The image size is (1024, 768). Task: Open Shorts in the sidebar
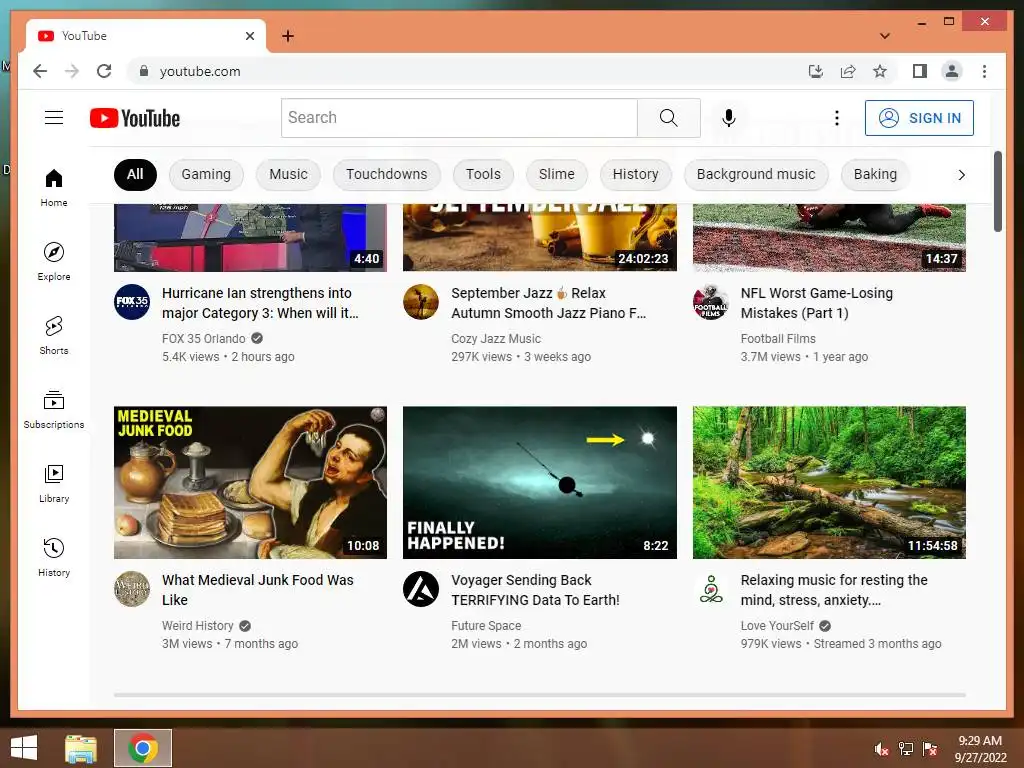click(54, 336)
